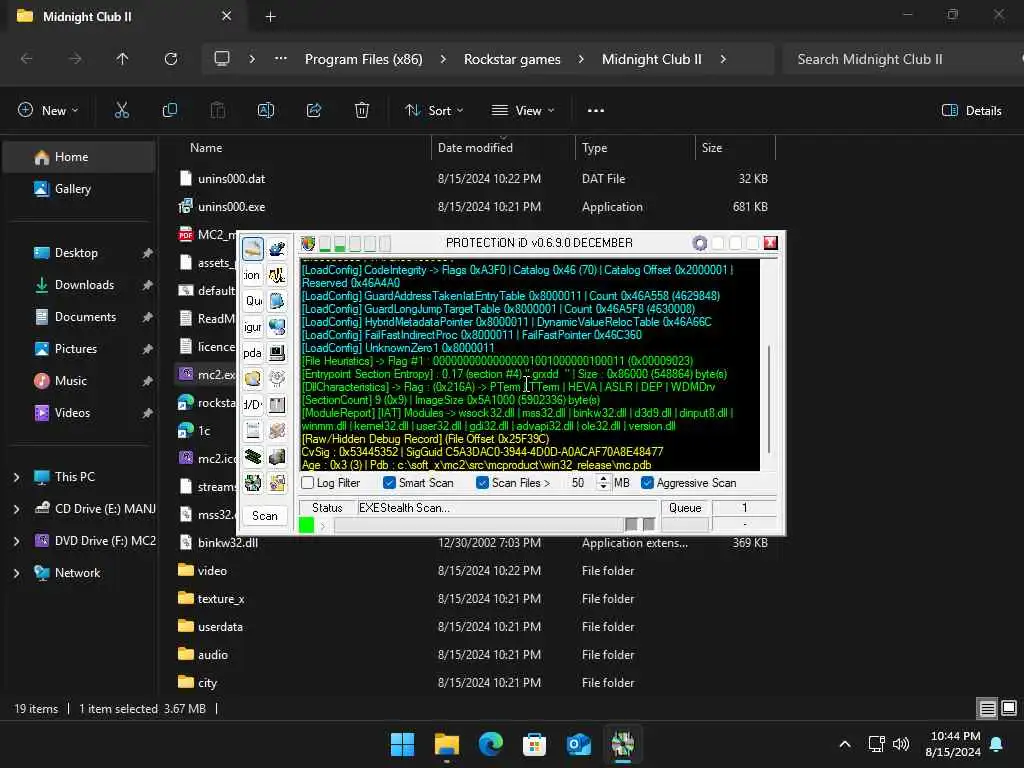This screenshot has height=768, width=1024.
Task: Click the yellow folder-with-globe icon in Protection ID
Action: [253, 378]
